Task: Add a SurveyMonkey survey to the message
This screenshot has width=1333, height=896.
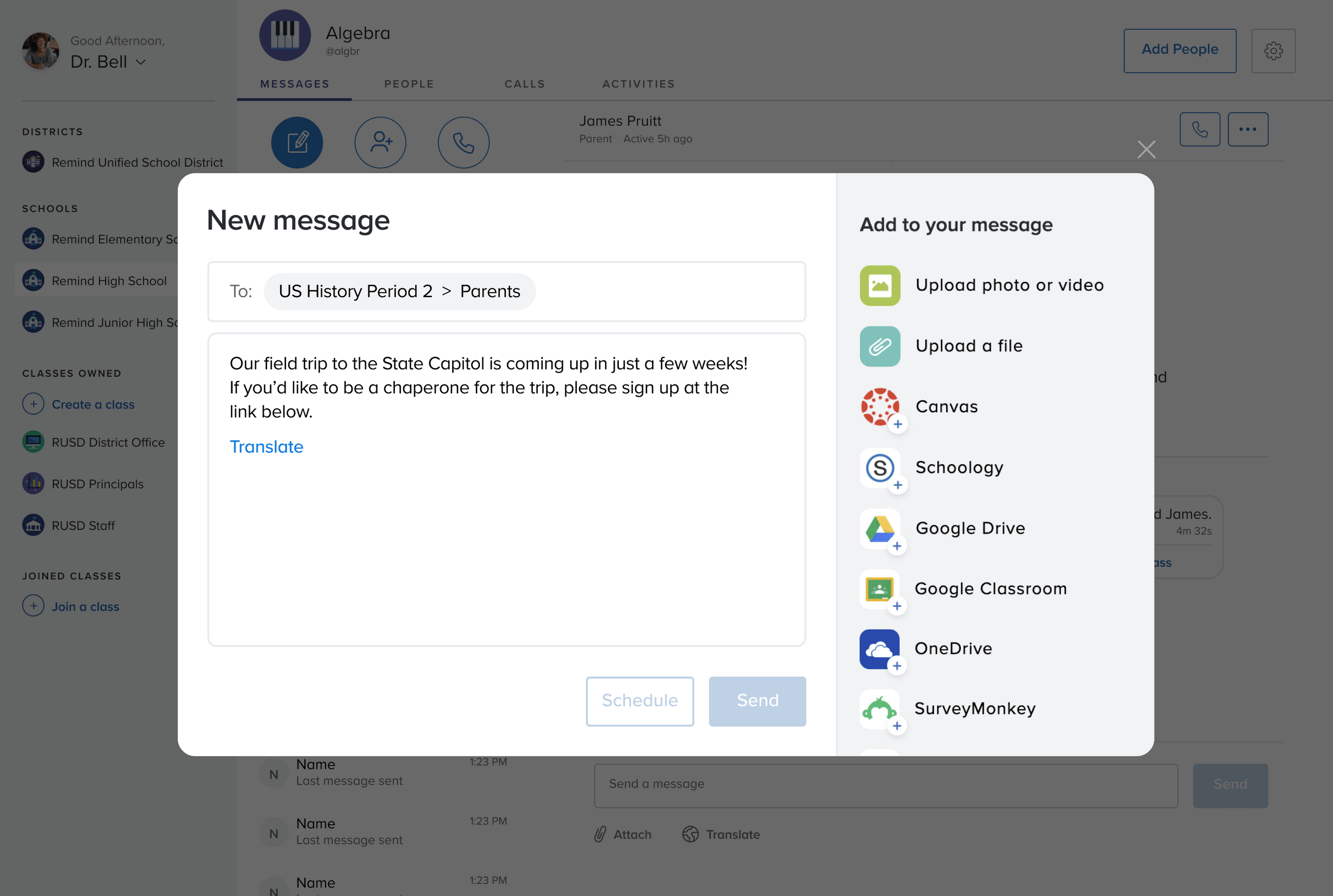Action: pos(879,710)
